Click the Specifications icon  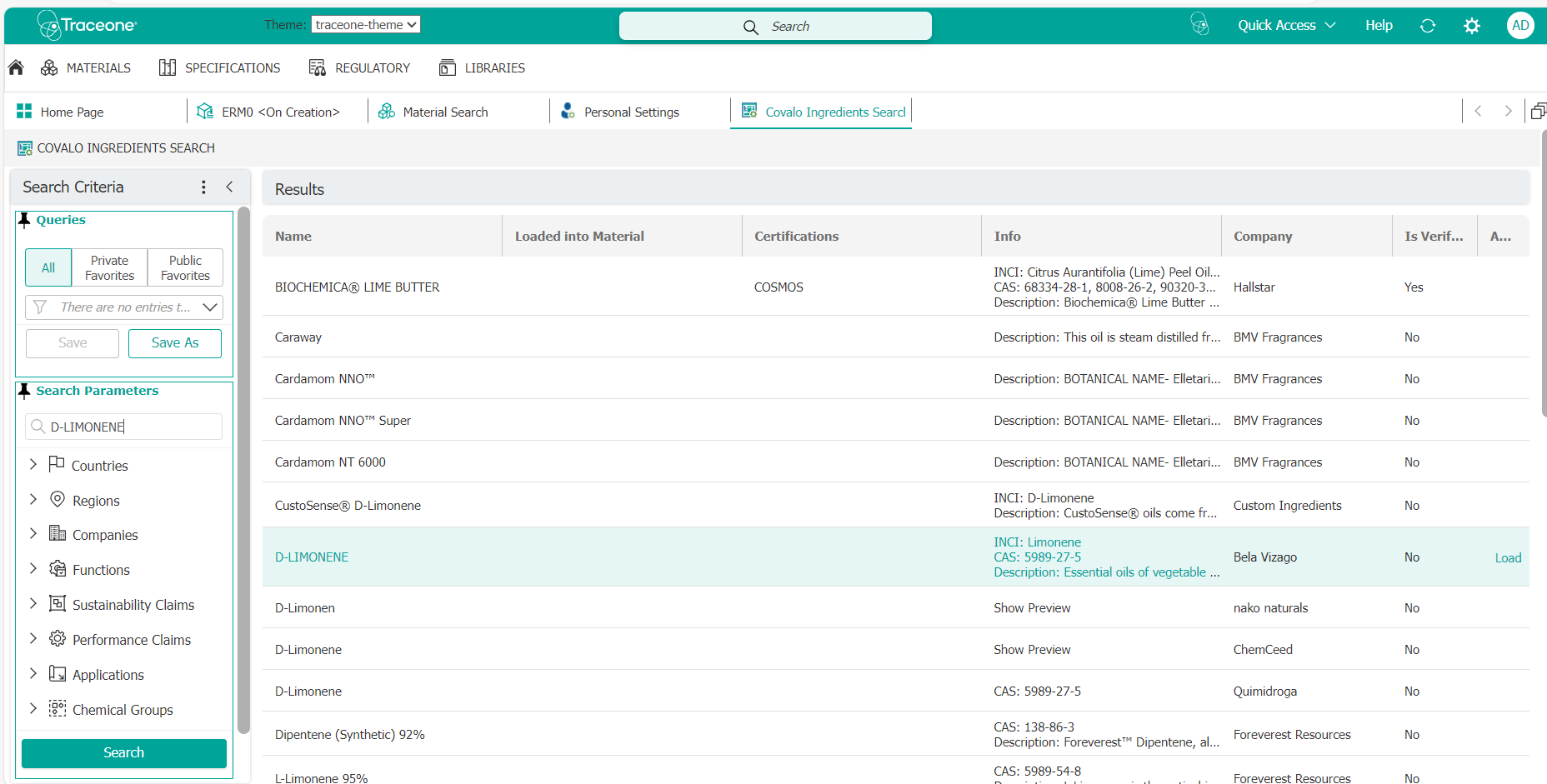click(168, 67)
